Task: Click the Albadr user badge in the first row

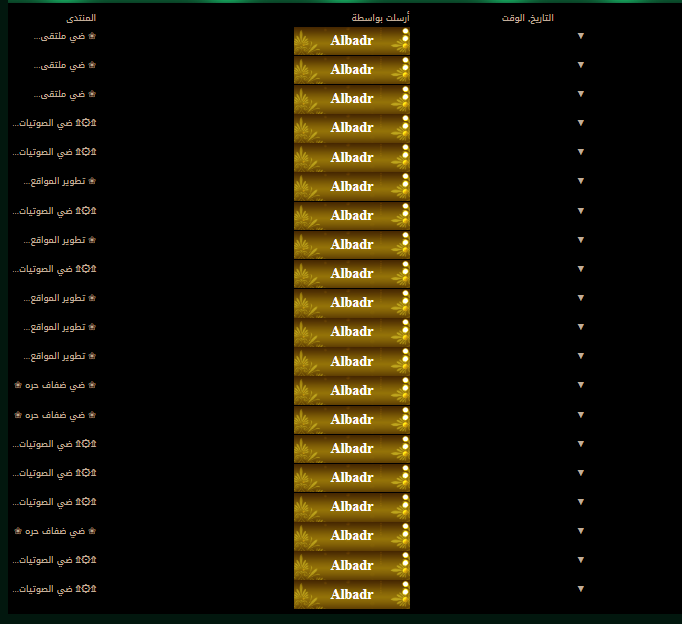Action: click(x=351, y=41)
